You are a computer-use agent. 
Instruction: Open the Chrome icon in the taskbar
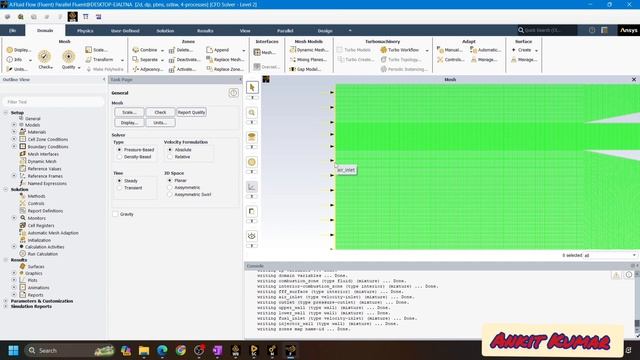180,350
